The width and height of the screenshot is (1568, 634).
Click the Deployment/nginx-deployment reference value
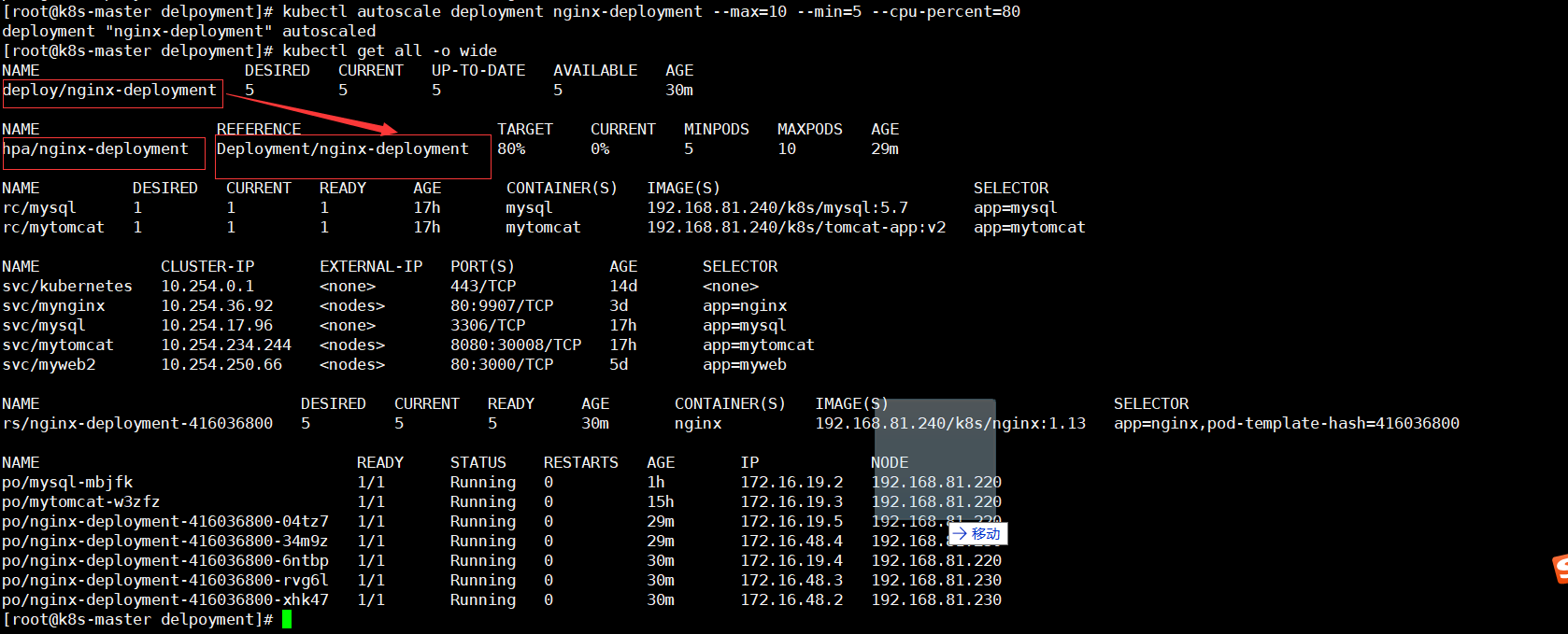click(343, 148)
